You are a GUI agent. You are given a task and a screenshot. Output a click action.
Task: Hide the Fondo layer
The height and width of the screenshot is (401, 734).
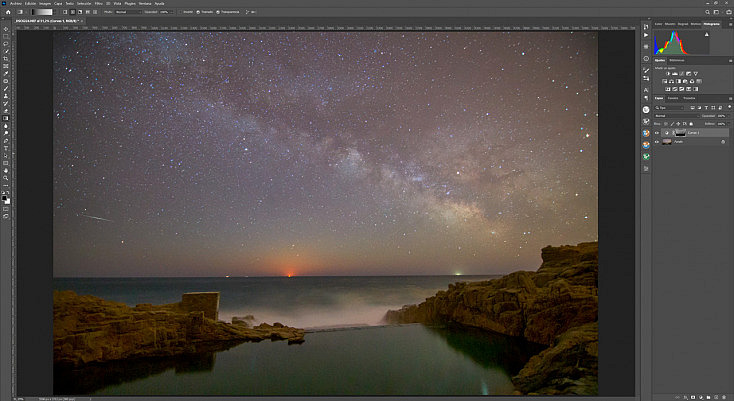tap(656, 142)
